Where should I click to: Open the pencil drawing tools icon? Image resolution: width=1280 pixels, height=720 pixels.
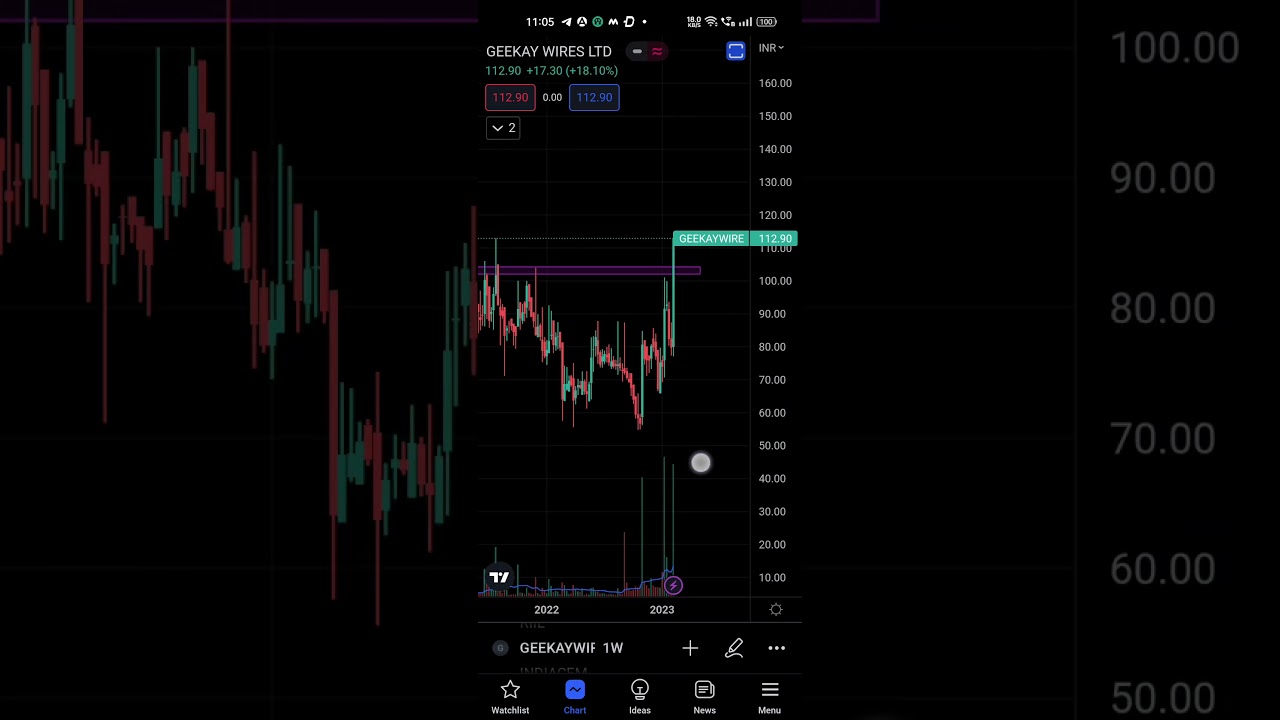(x=734, y=648)
